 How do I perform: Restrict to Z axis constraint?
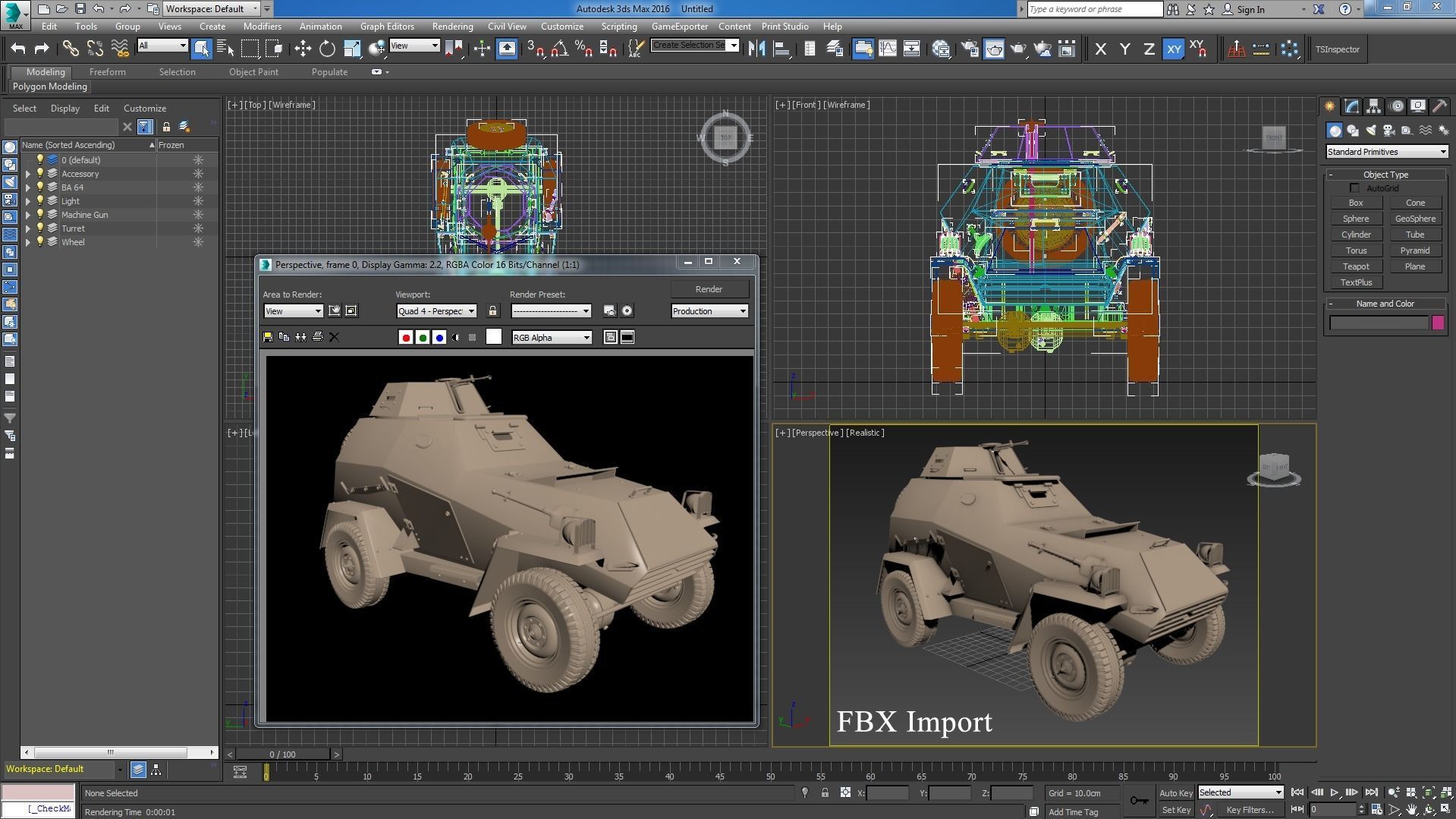(1149, 49)
